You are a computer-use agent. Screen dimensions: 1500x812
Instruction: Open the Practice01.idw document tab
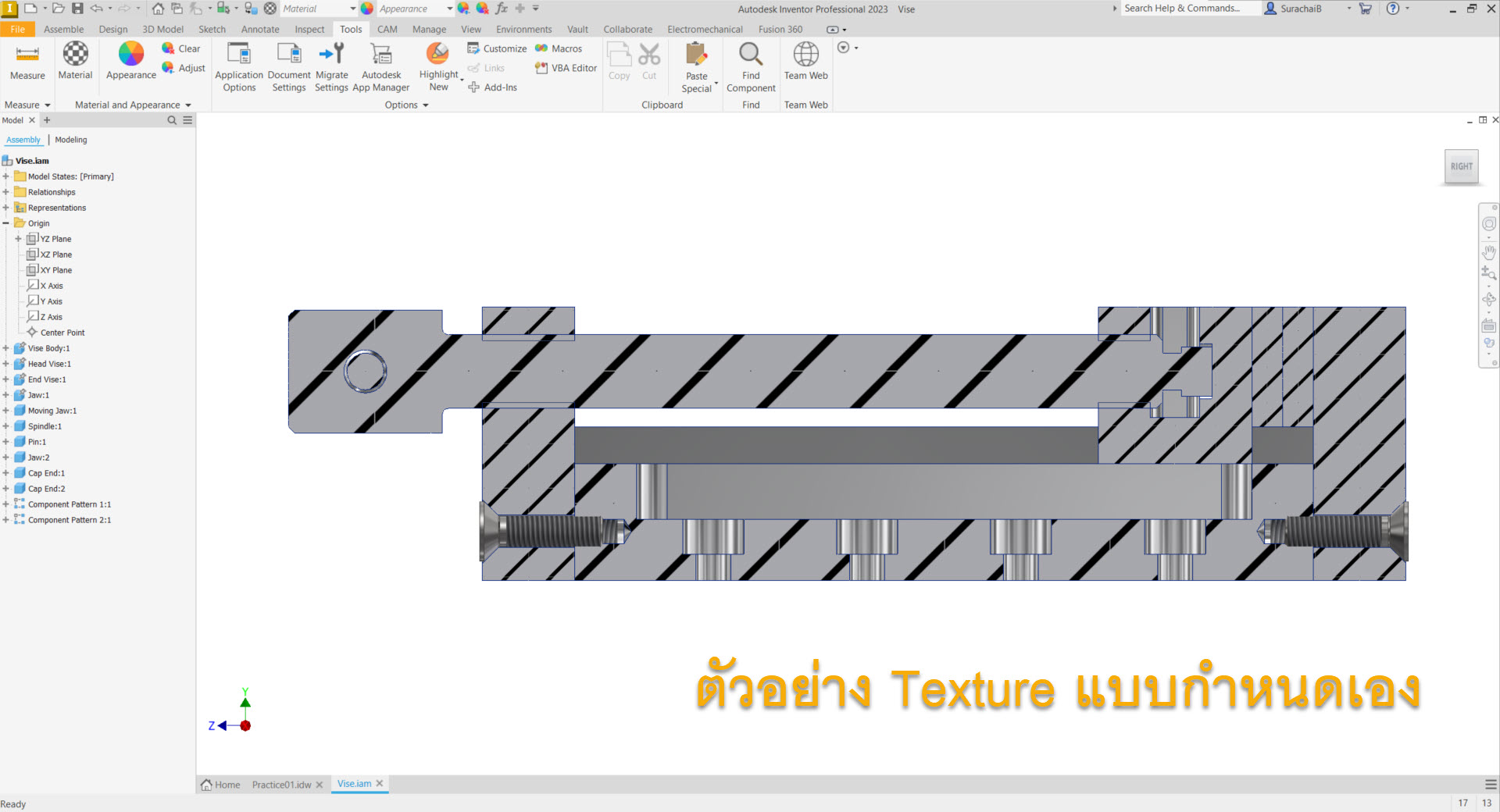[281, 785]
